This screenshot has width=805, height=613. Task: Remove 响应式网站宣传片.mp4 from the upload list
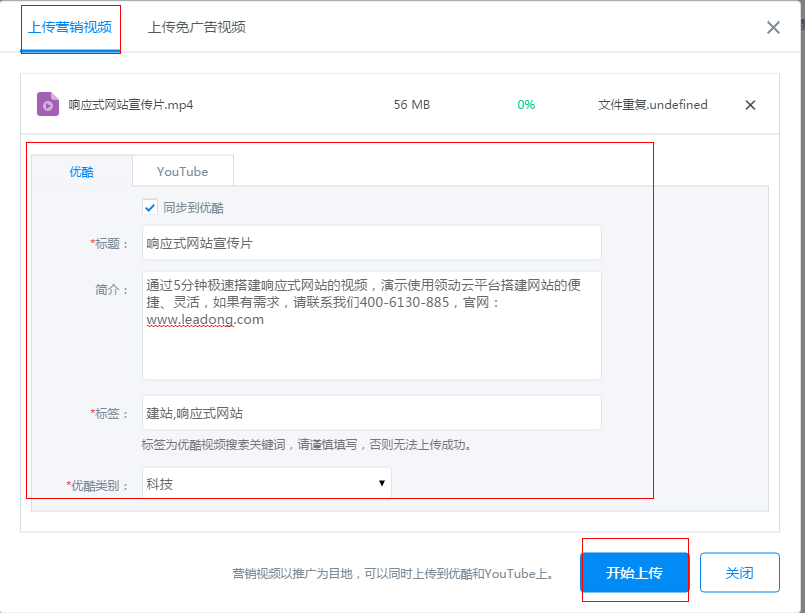coord(750,104)
